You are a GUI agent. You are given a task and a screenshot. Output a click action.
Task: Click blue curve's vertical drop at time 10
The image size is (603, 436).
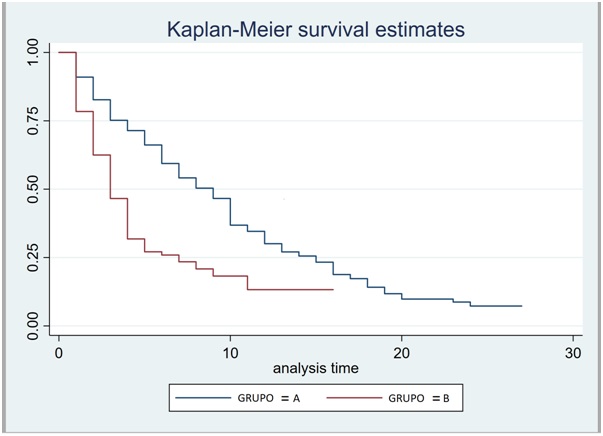coord(231,211)
